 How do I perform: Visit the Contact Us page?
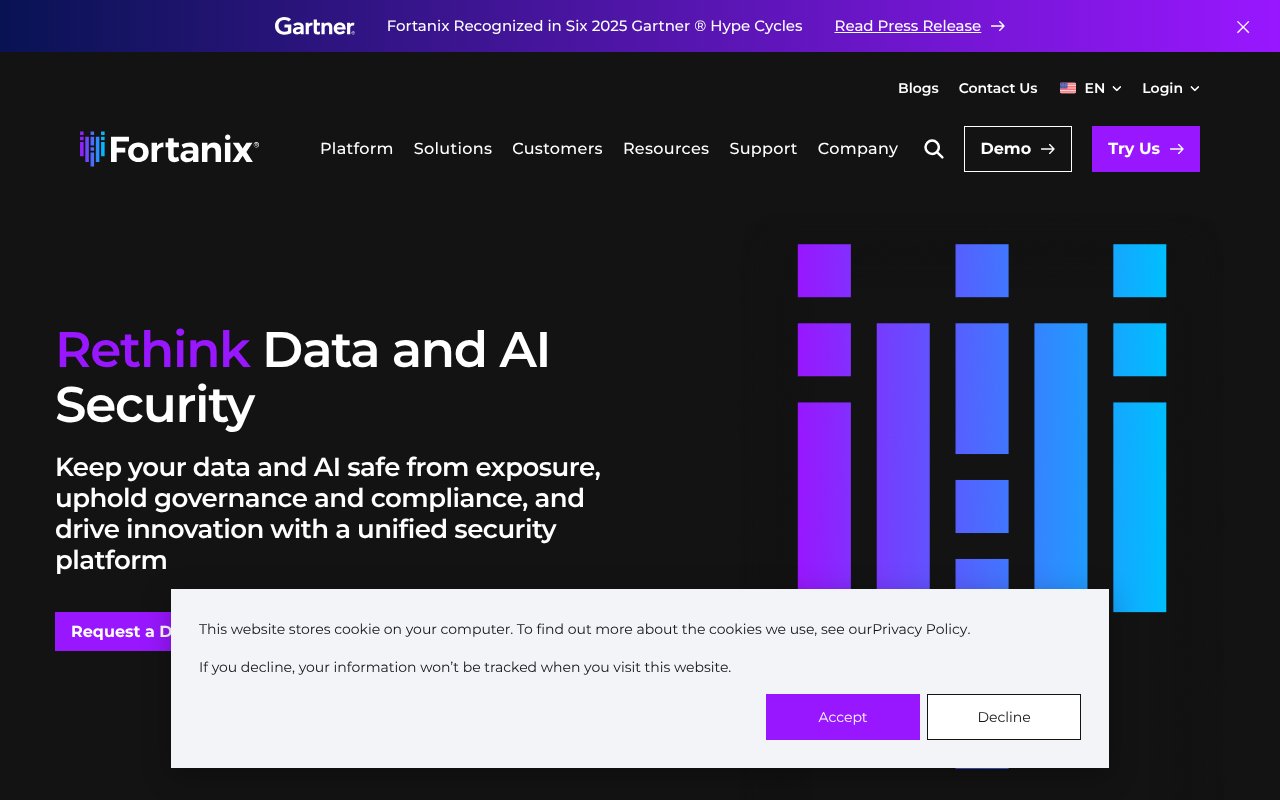tap(997, 88)
